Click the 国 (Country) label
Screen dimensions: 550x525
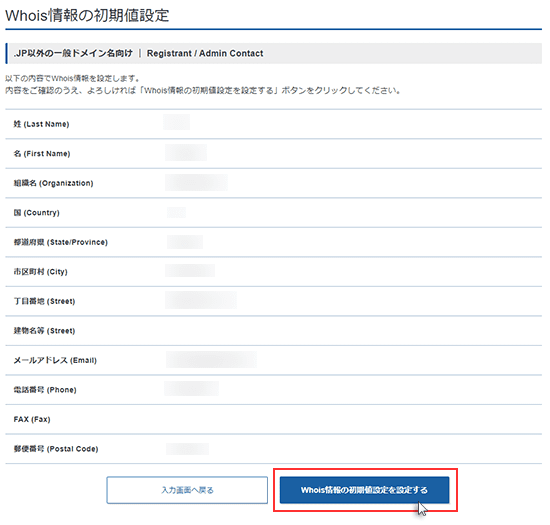pyautogui.click(x=36, y=213)
